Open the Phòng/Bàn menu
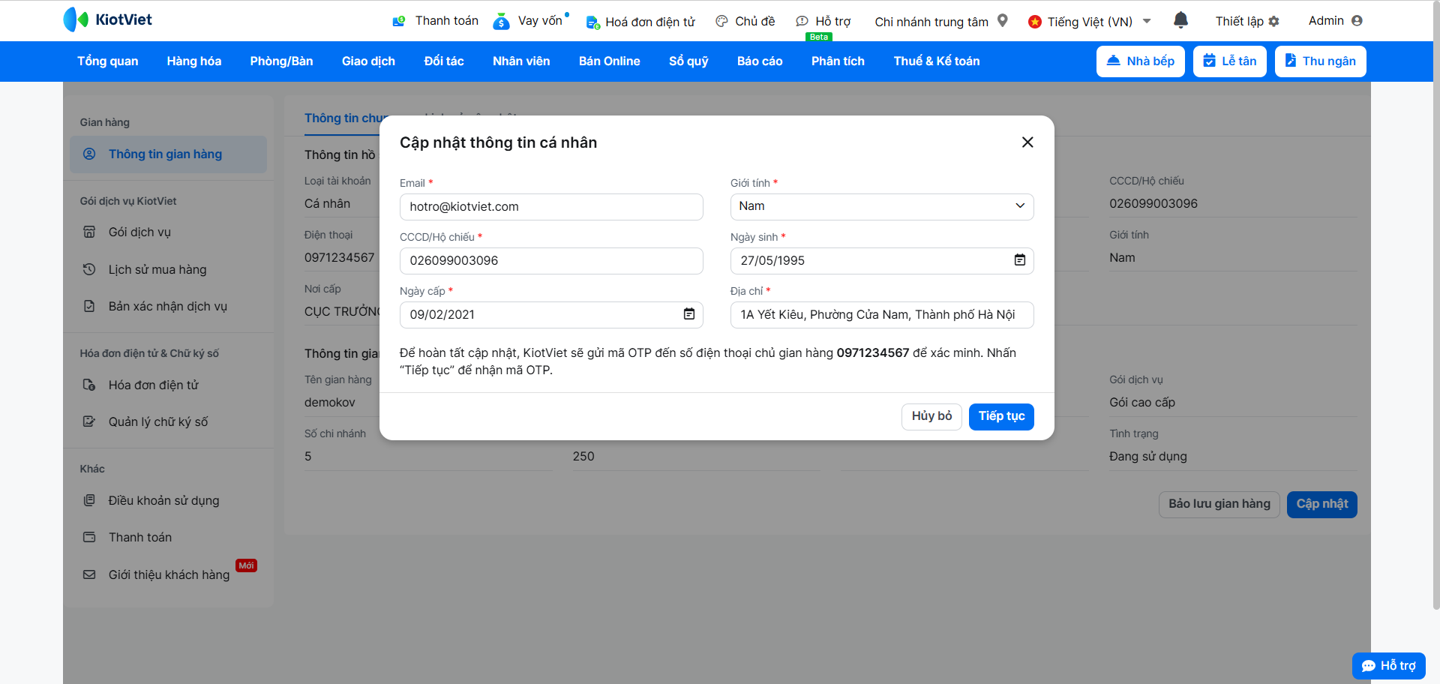The height and width of the screenshot is (684, 1440). click(x=281, y=61)
